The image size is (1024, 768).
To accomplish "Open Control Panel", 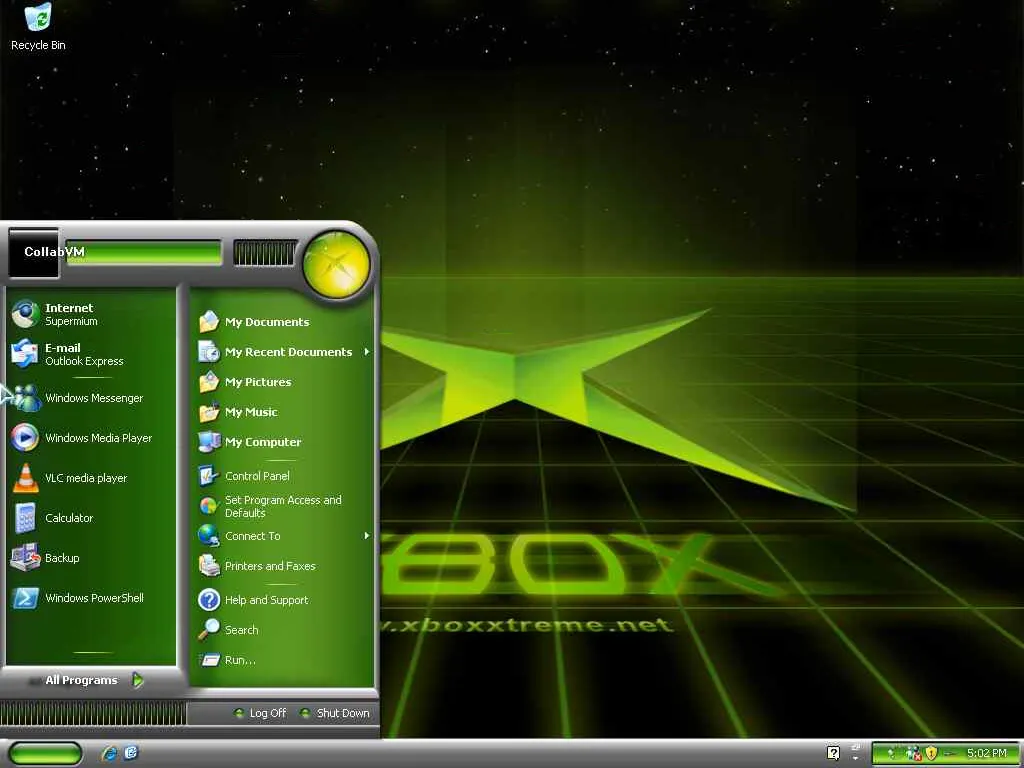I will tap(283, 476).
